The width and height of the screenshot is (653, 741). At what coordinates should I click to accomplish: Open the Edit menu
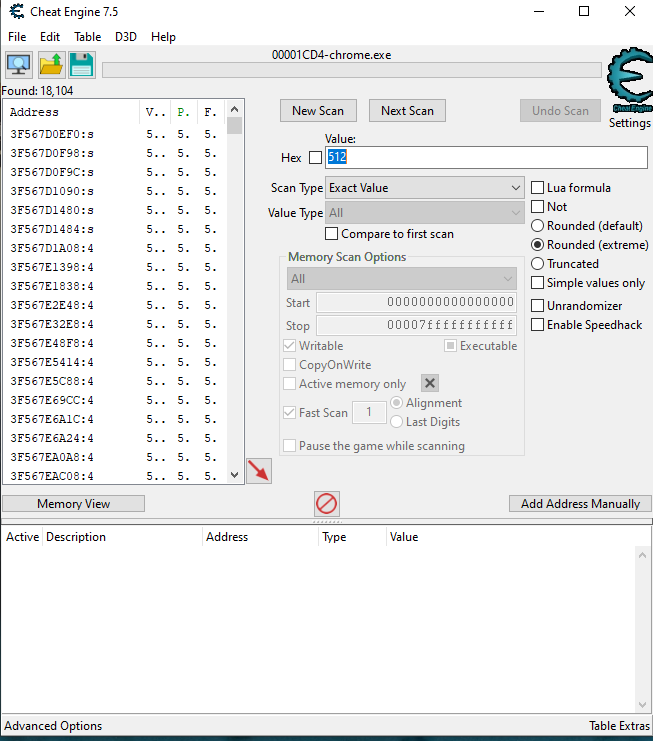coord(50,37)
